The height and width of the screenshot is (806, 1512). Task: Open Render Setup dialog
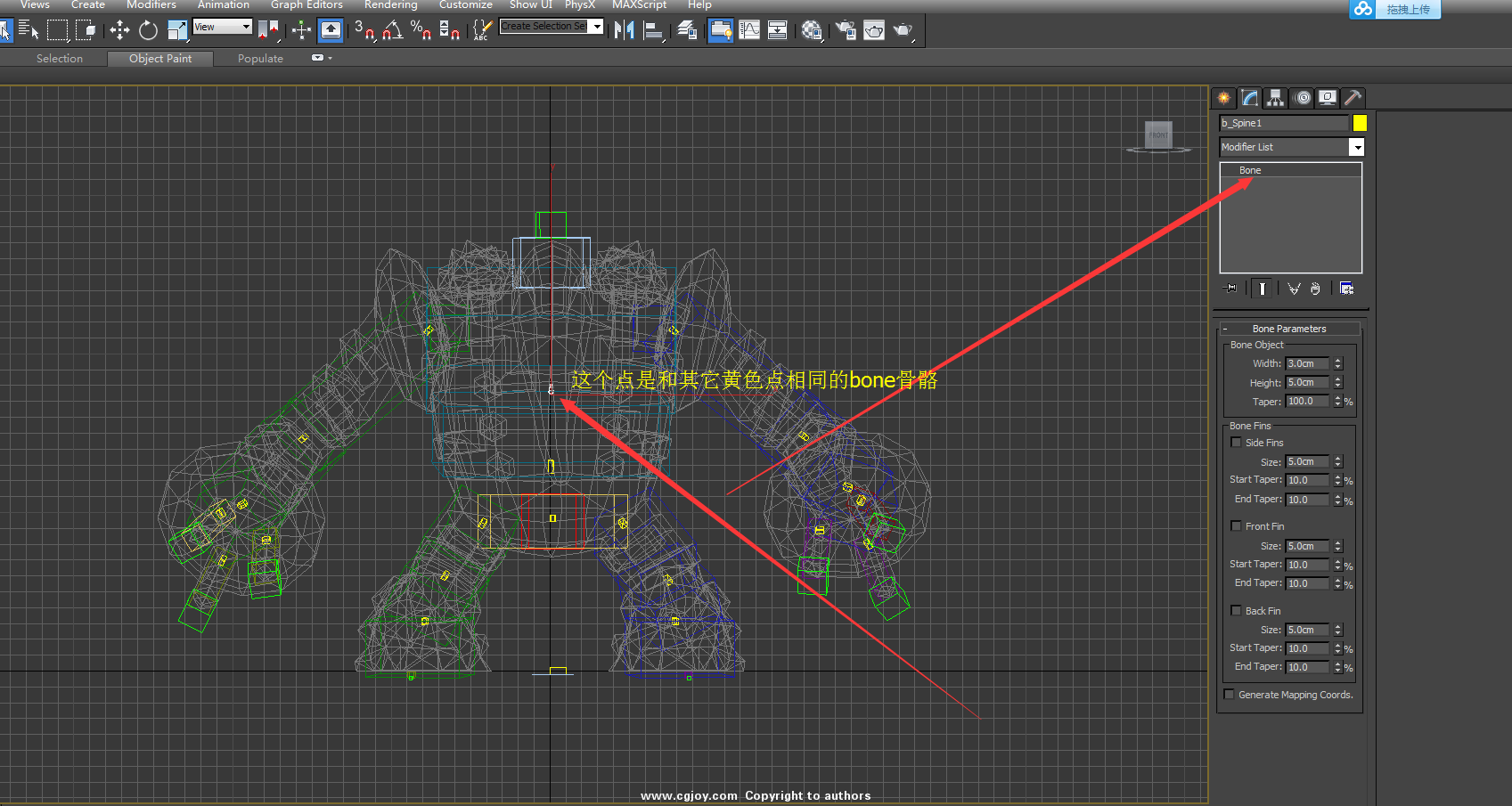[x=846, y=30]
